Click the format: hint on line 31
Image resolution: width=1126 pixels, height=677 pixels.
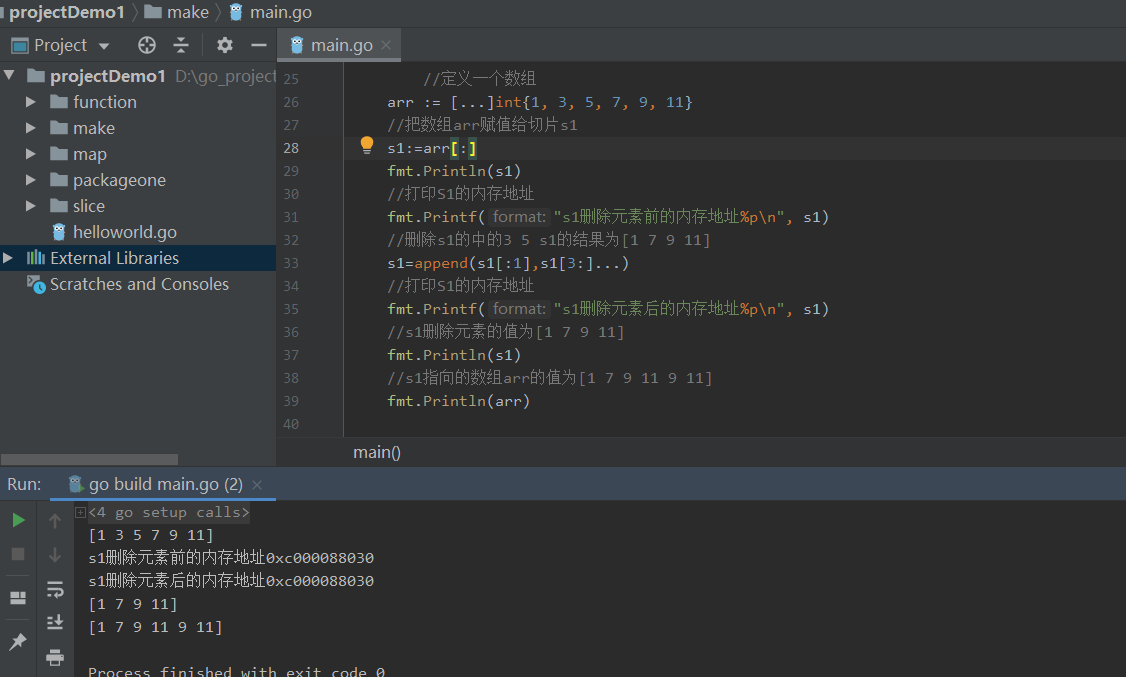click(x=519, y=217)
